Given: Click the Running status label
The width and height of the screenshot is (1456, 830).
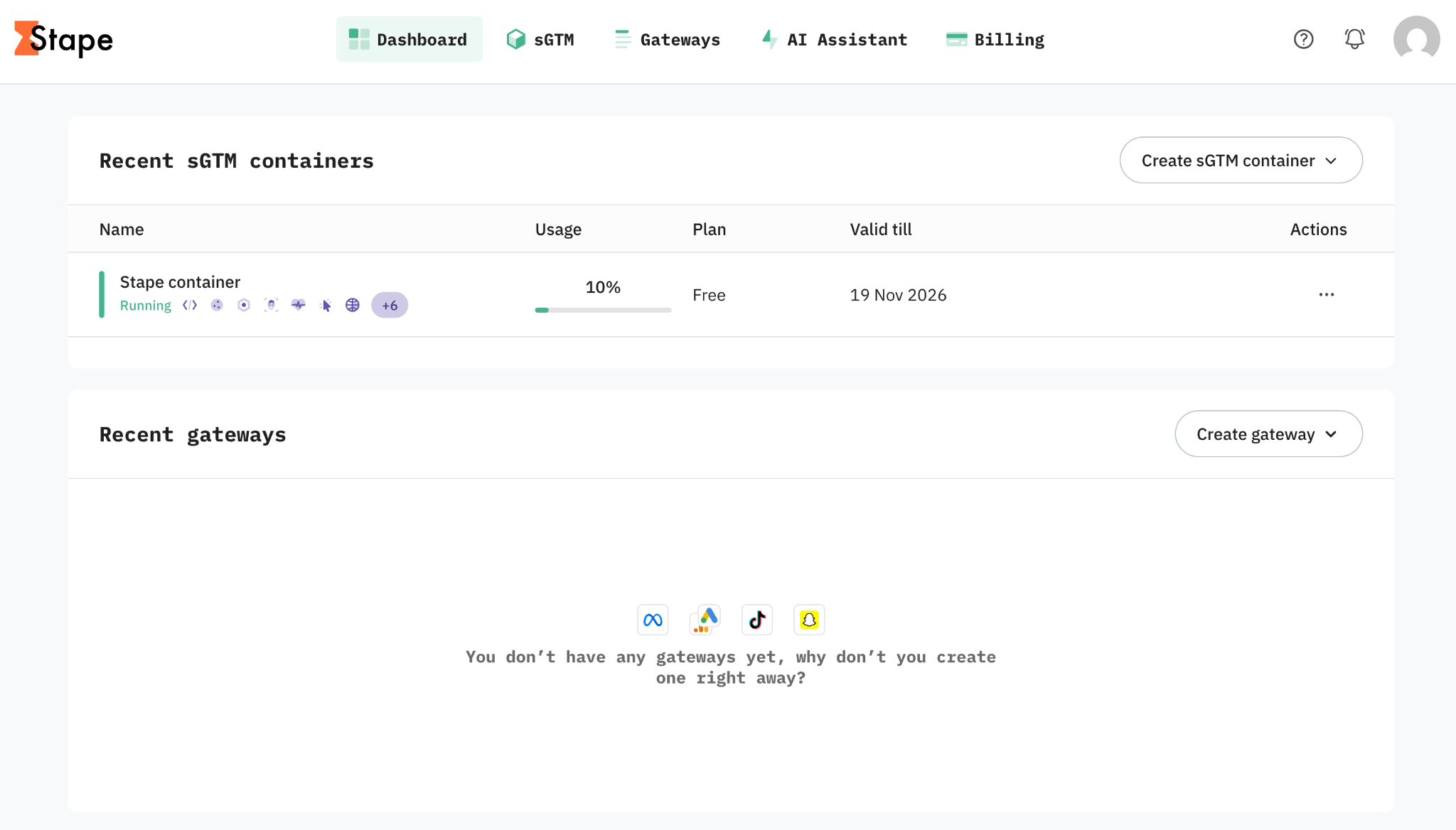Looking at the screenshot, I should pos(145,306).
